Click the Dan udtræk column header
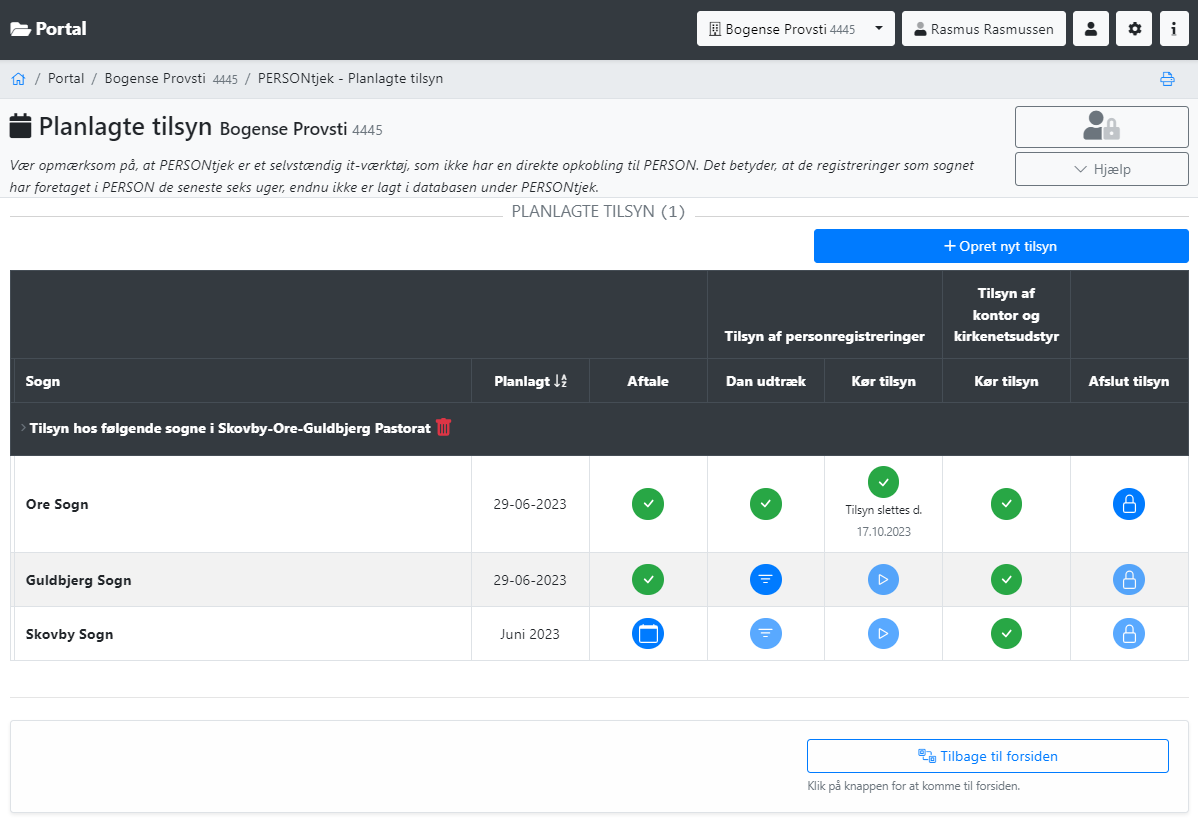This screenshot has height=828, width=1198. 766,381
